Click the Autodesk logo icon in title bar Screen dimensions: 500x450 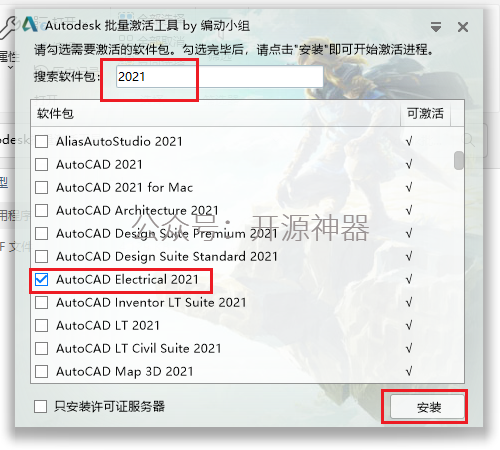(30, 25)
